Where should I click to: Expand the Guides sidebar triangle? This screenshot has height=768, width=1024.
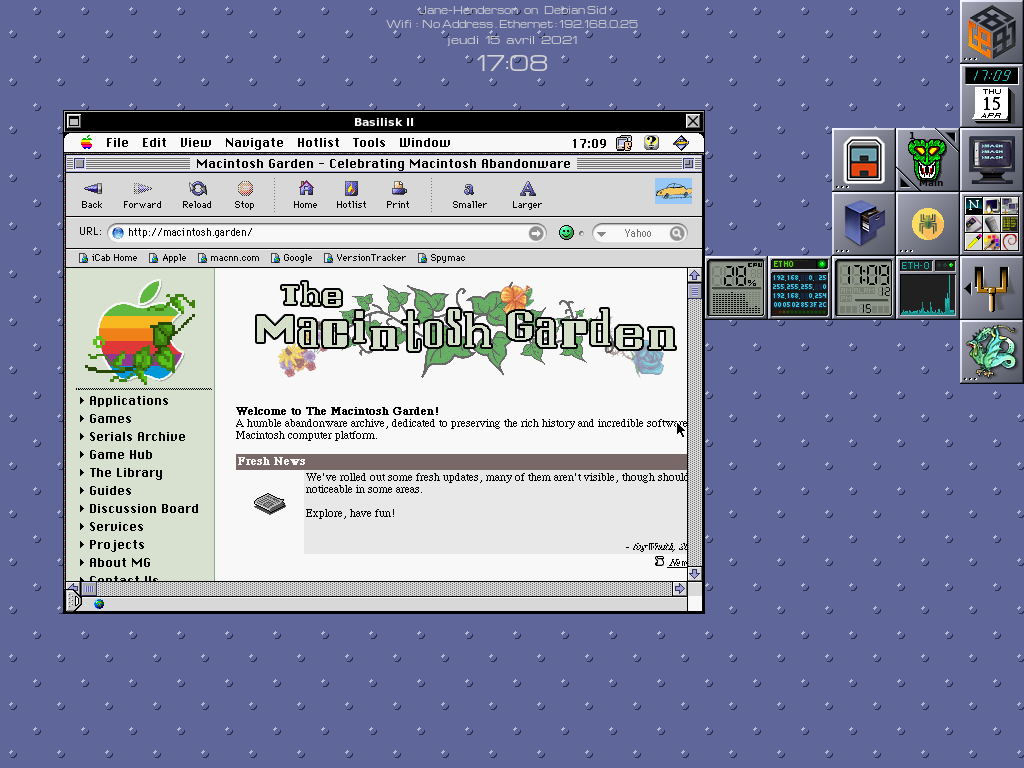click(82, 490)
